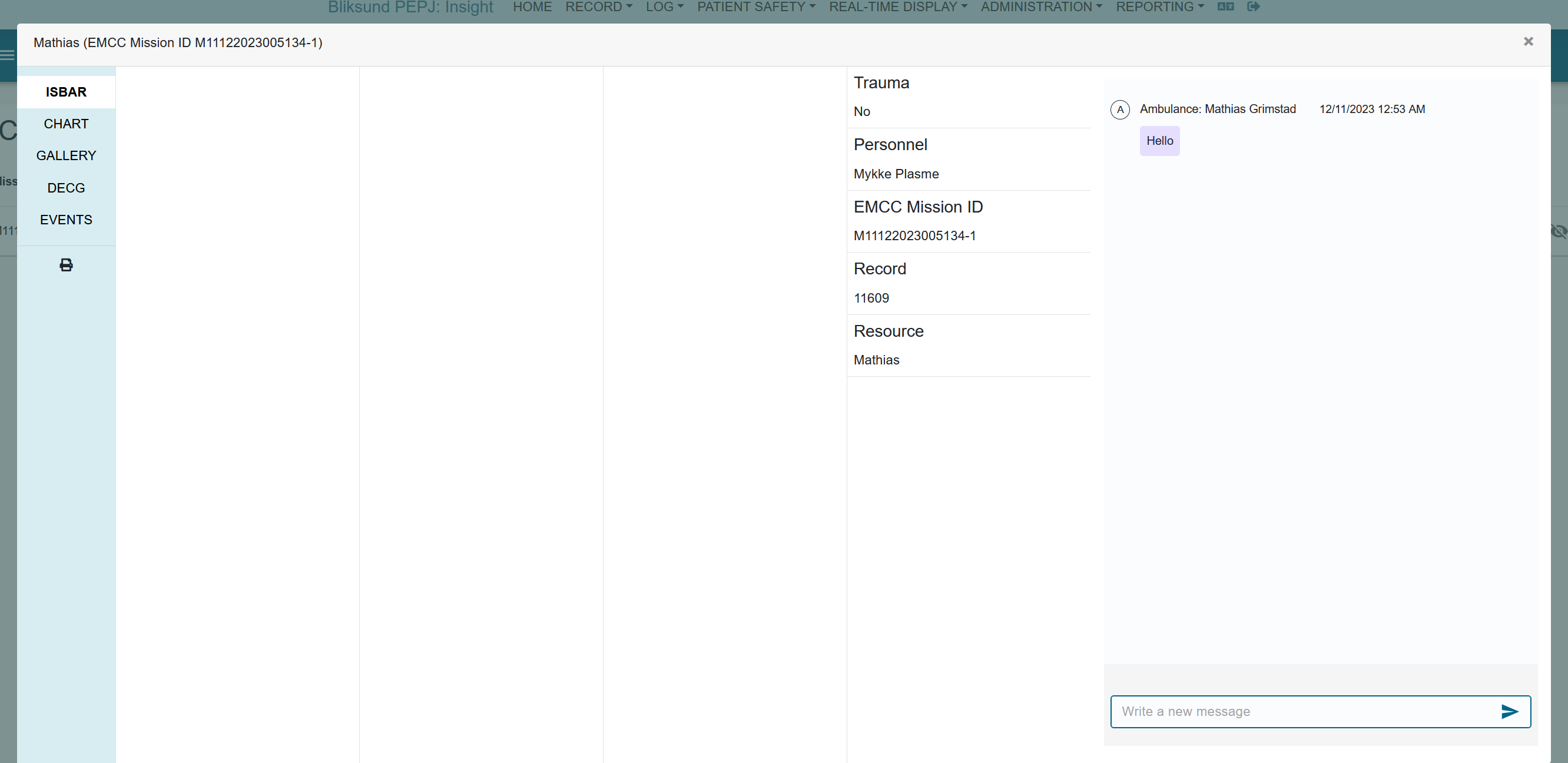Click the EMCC Mission ID heading
This screenshot has width=1568, height=763.
coord(918,207)
